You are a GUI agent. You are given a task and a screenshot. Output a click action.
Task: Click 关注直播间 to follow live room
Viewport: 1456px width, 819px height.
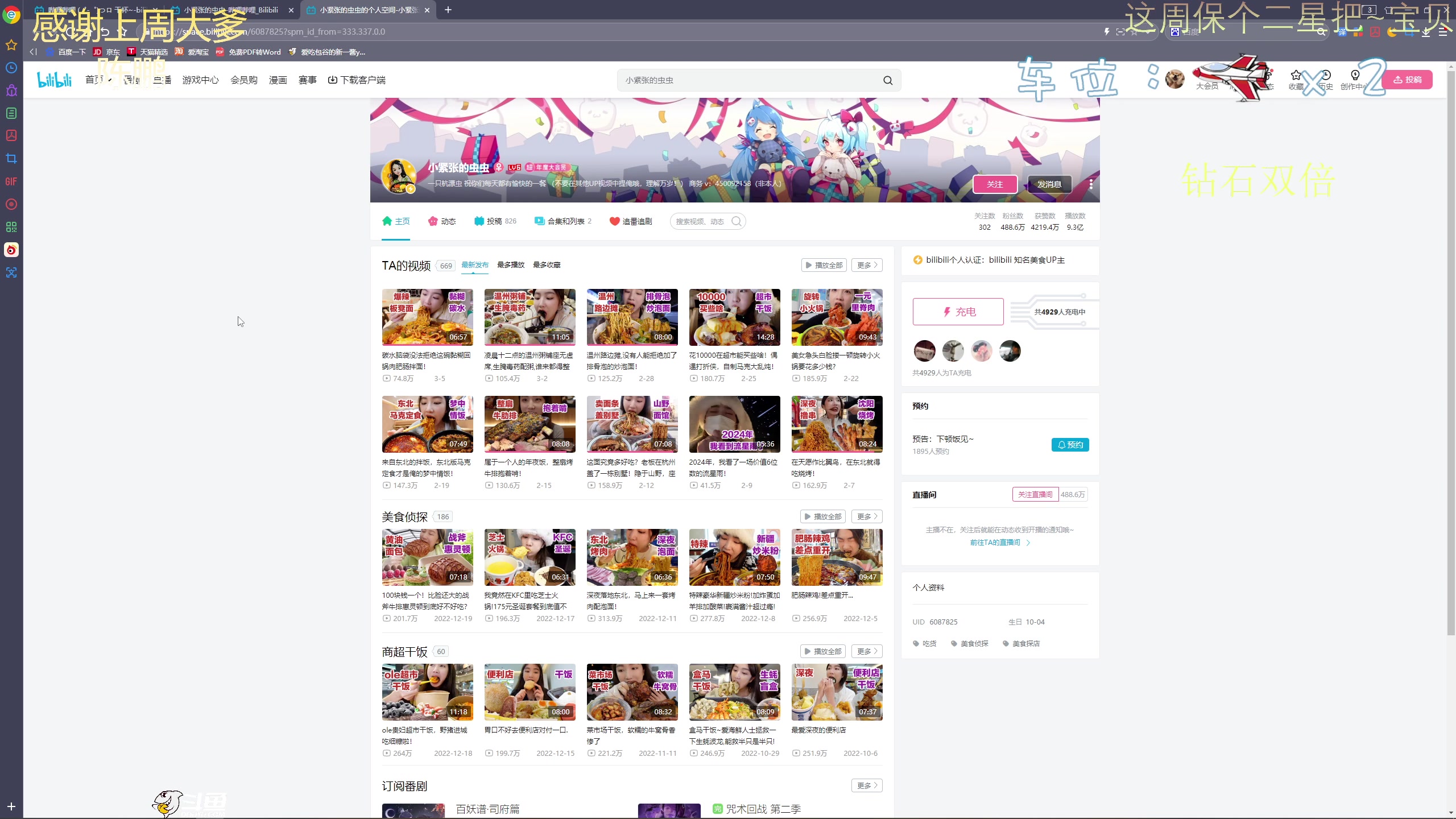pyautogui.click(x=1035, y=495)
